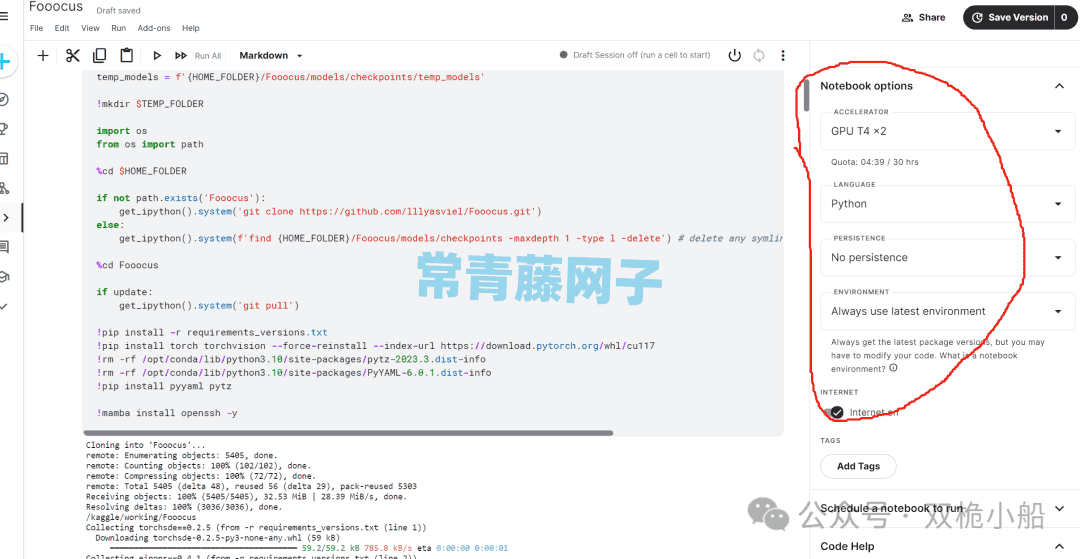Click the Share button
The height and width of the screenshot is (559, 1080).
tap(924, 17)
